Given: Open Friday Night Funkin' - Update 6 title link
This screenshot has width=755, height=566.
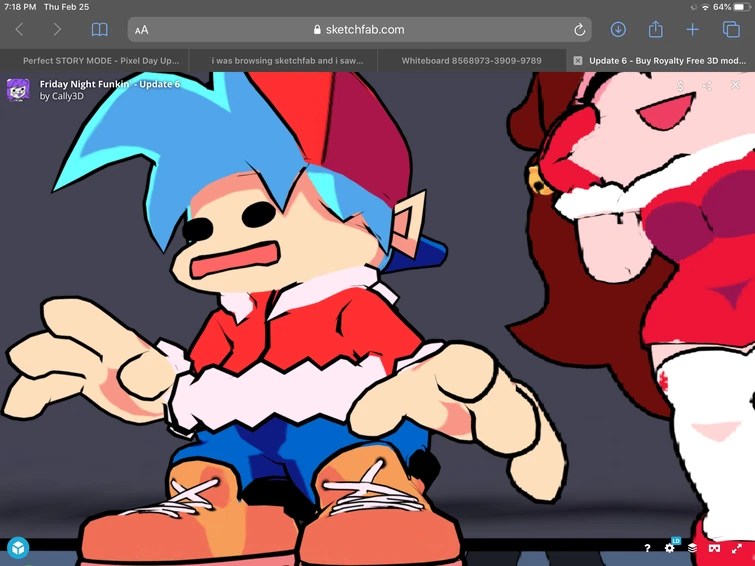Looking at the screenshot, I should tap(110, 84).
